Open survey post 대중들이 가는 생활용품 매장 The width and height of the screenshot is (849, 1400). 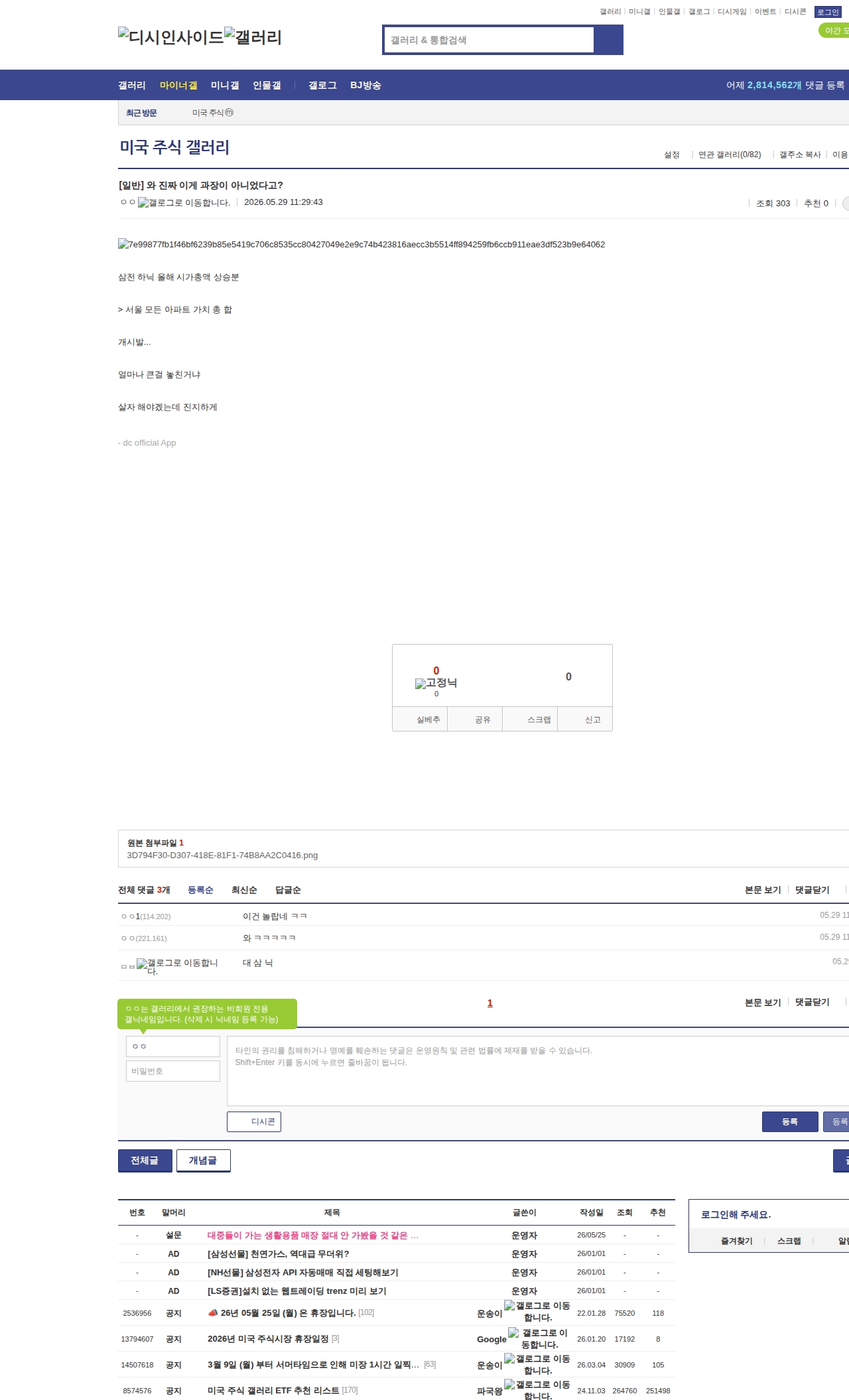313,1236
